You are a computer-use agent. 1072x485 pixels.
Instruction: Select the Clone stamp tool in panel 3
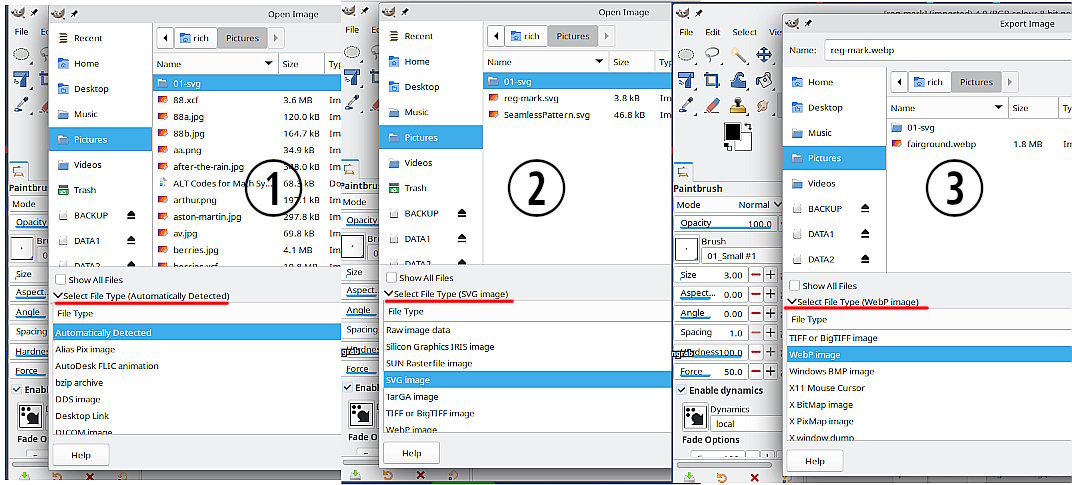tap(738, 105)
